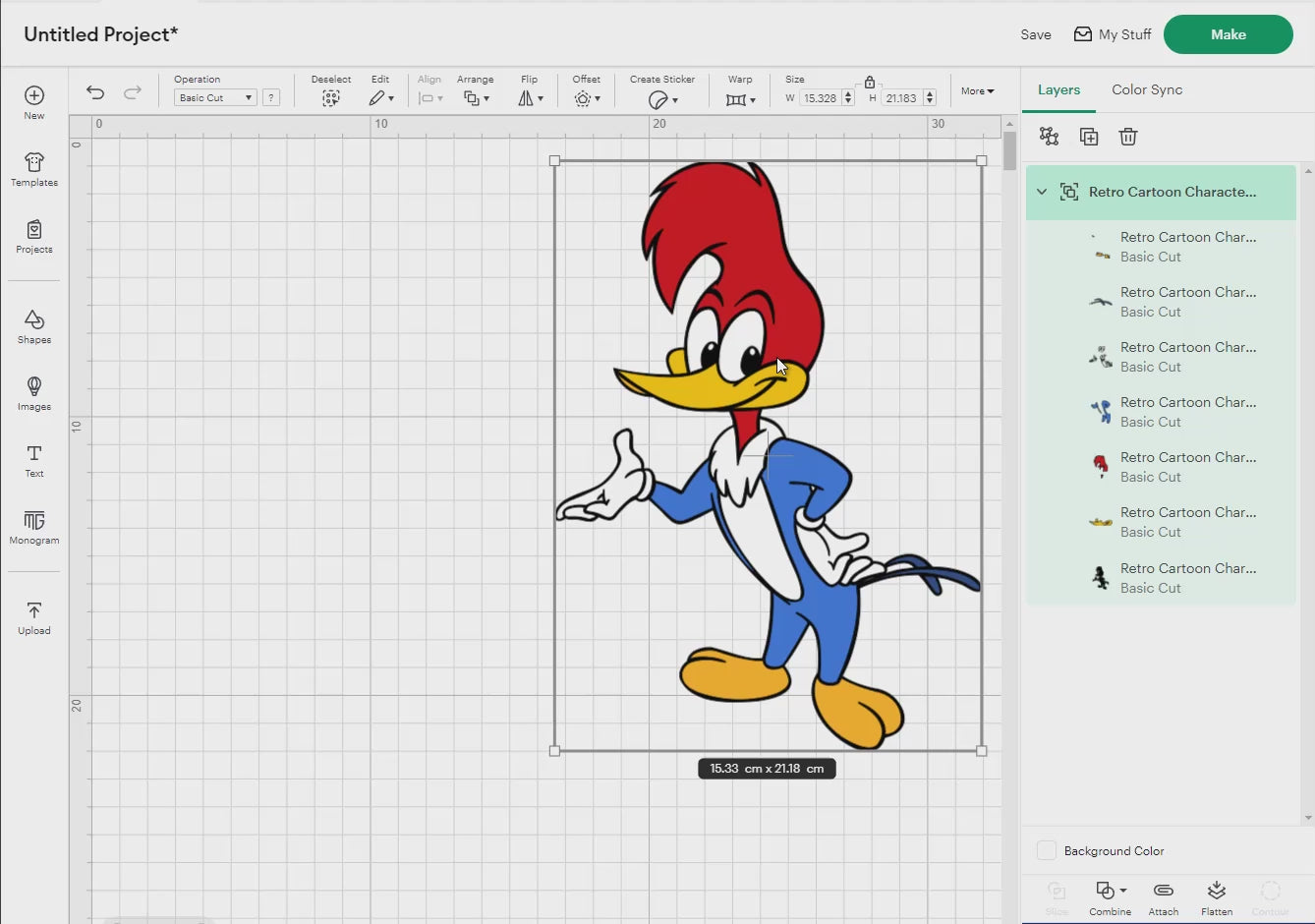The image size is (1315, 924).
Task: Open the Offset dropdown
Action: tap(588, 98)
